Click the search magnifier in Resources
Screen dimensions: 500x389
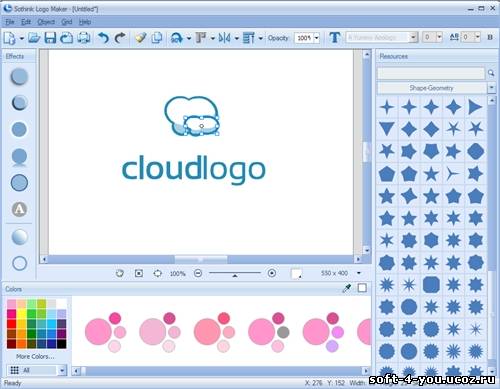[491, 73]
